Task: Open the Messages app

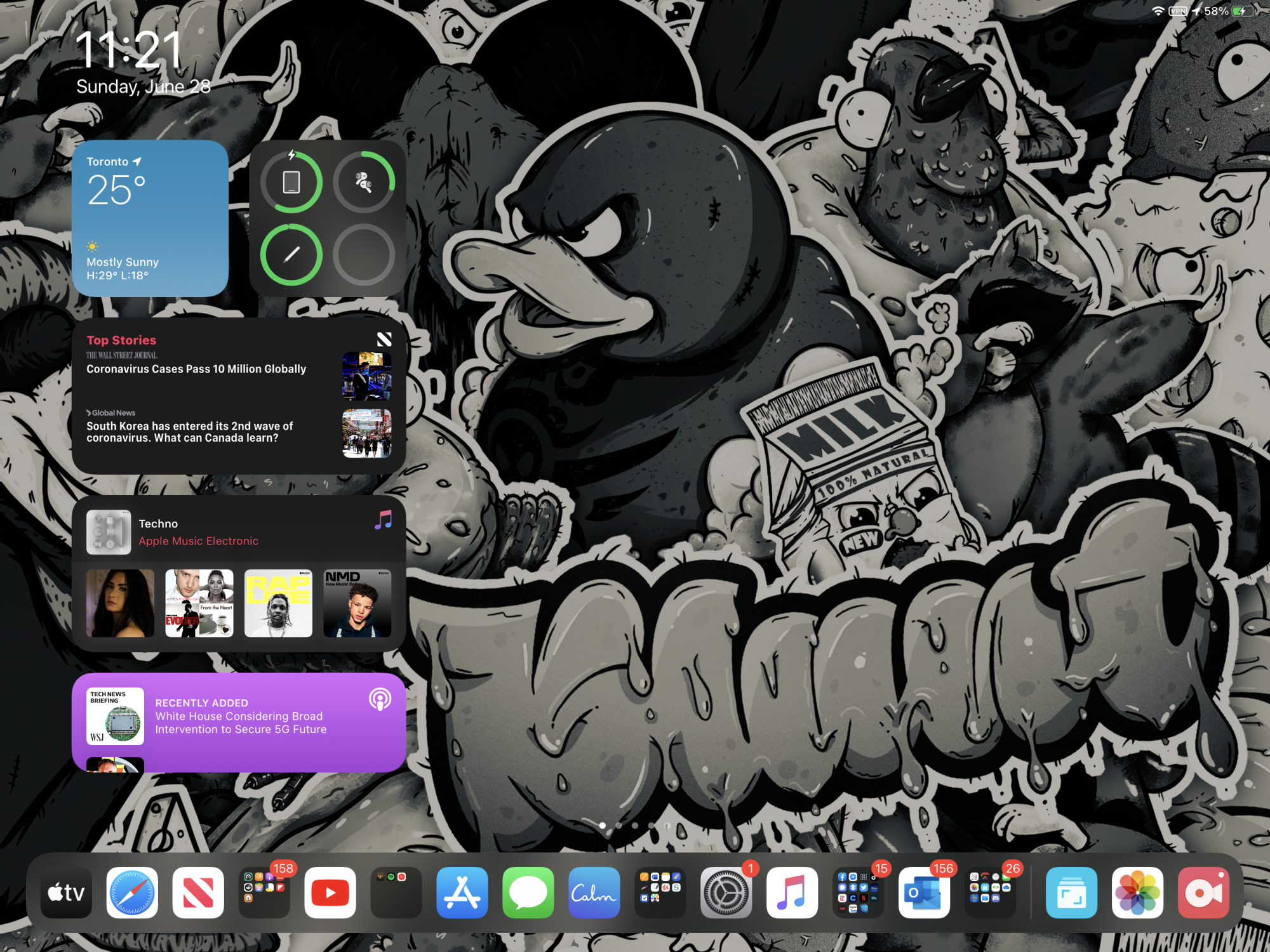Action: tap(528, 892)
